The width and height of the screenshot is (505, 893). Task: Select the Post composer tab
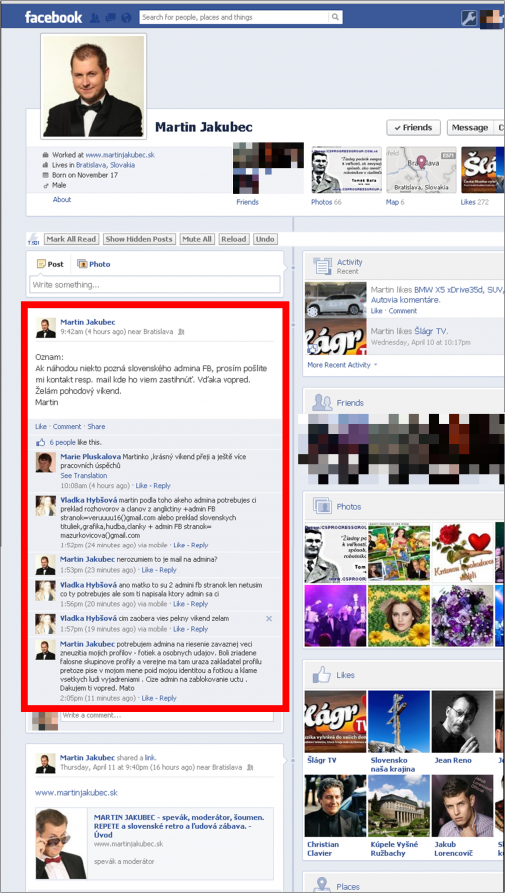pyautogui.click(x=50, y=264)
